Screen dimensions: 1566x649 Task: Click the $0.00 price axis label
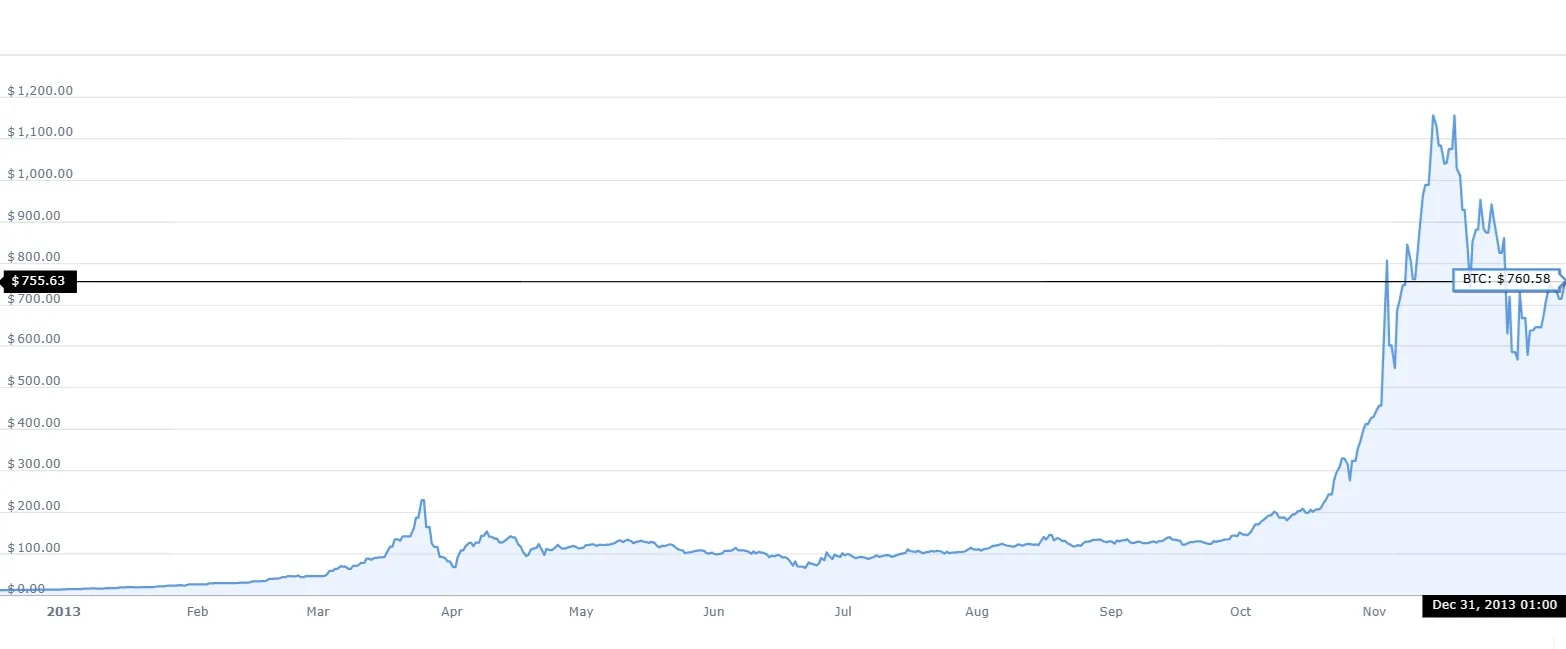click(29, 589)
